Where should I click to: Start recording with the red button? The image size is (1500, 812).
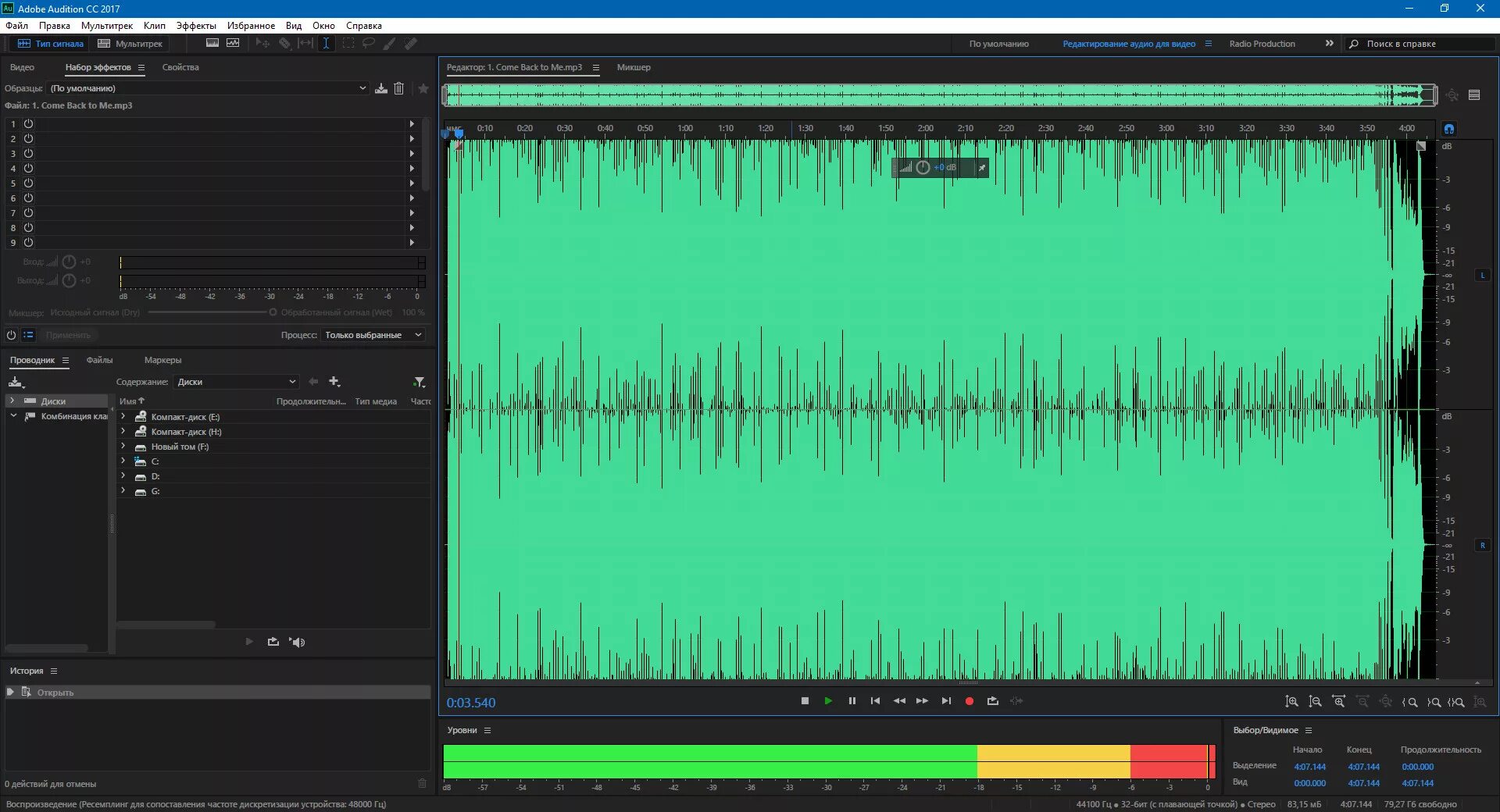tap(970, 701)
